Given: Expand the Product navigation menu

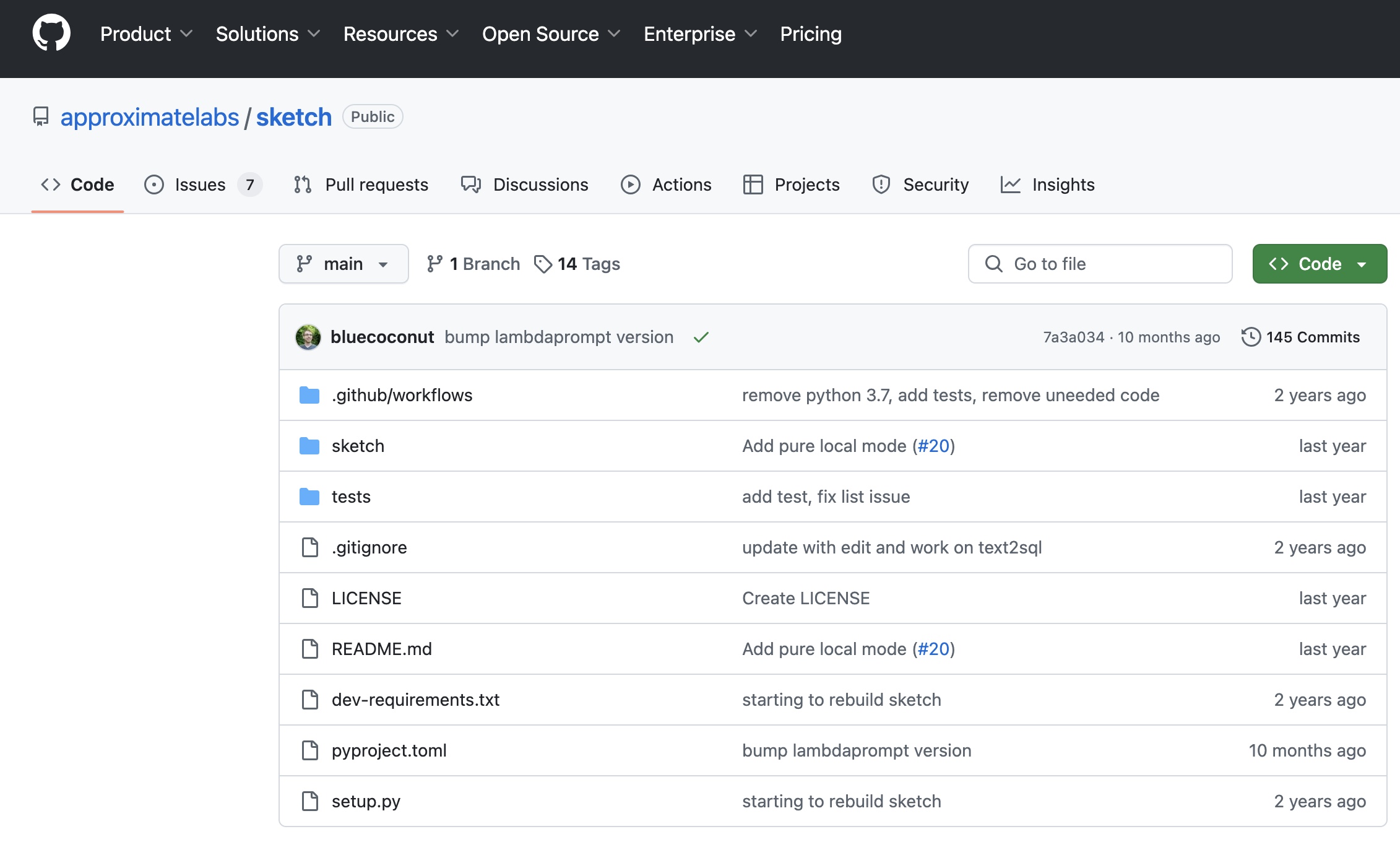Looking at the screenshot, I should [146, 34].
